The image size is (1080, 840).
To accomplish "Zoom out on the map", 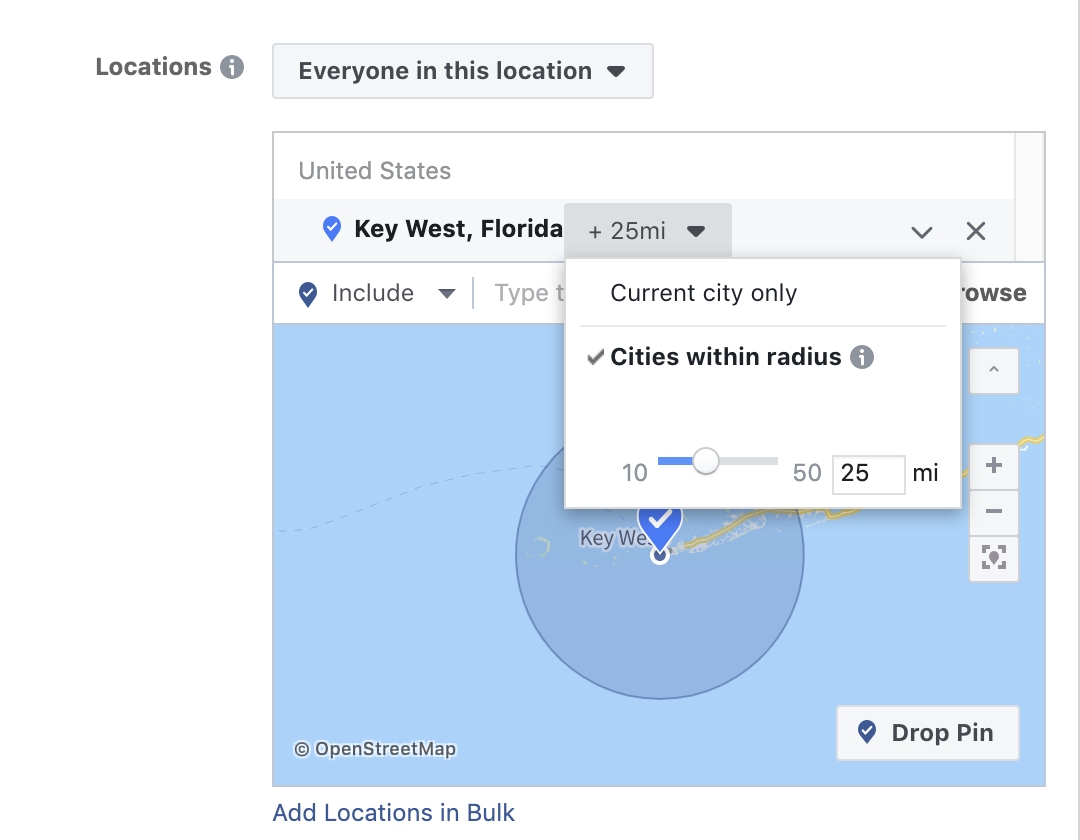I will click(x=994, y=512).
